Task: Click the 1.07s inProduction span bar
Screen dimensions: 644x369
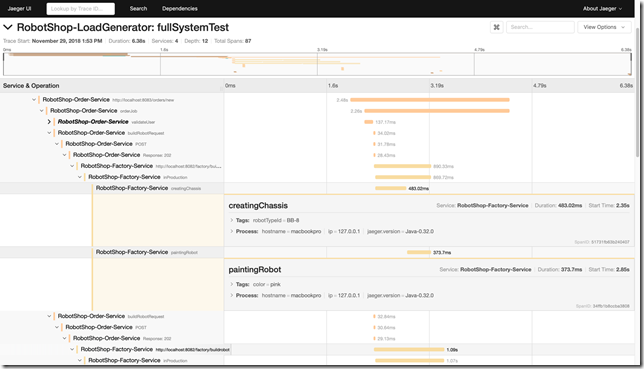Action: (409, 360)
